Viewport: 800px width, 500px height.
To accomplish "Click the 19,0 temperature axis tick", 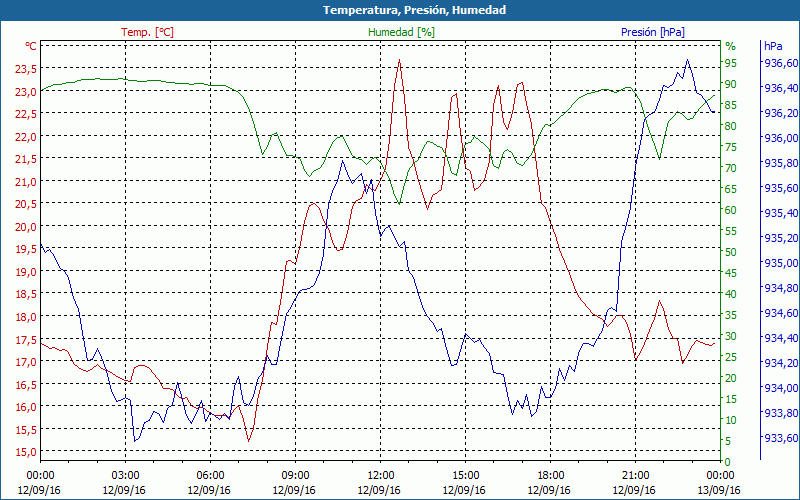I will (x=27, y=272).
